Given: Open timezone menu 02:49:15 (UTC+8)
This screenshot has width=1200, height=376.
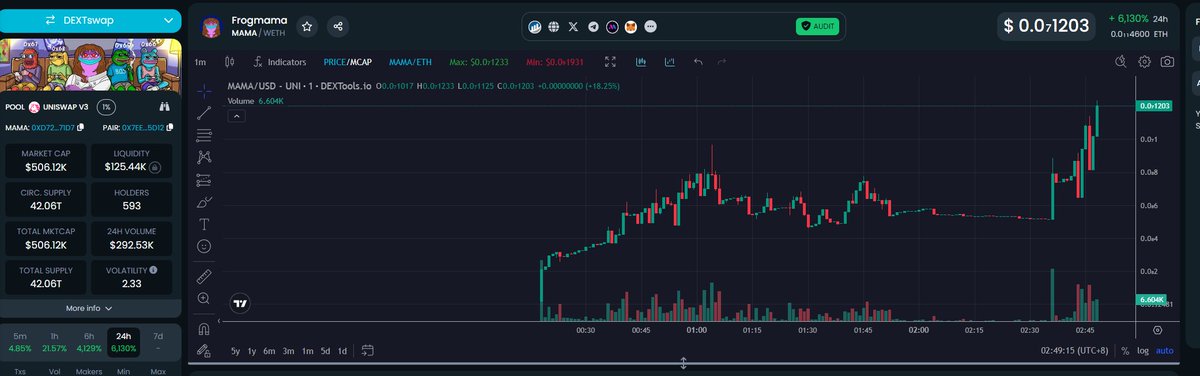Looking at the screenshot, I should click(x=1075, y=351).
